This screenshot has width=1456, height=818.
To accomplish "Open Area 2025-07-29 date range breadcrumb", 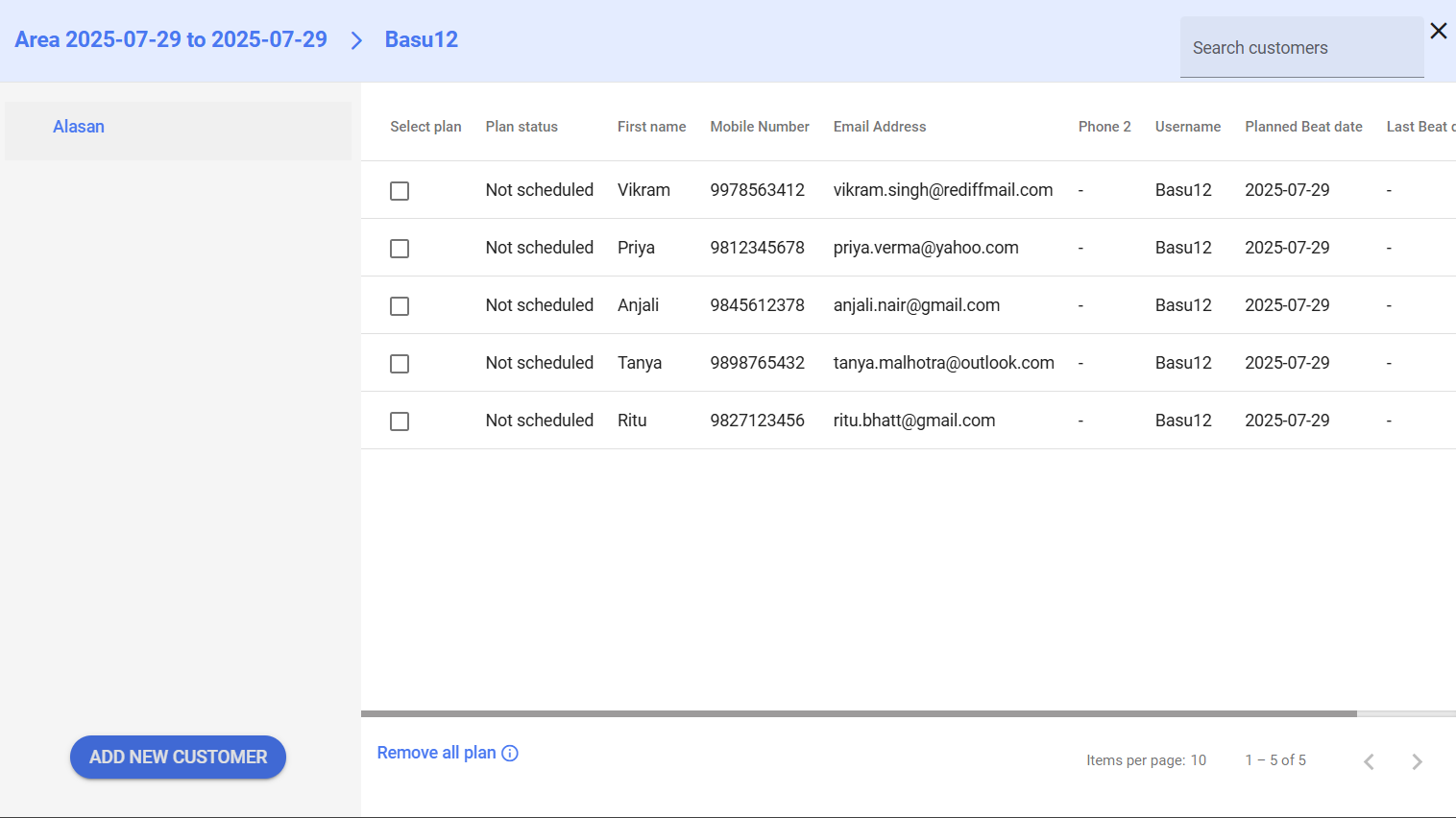I will [171, 39].
